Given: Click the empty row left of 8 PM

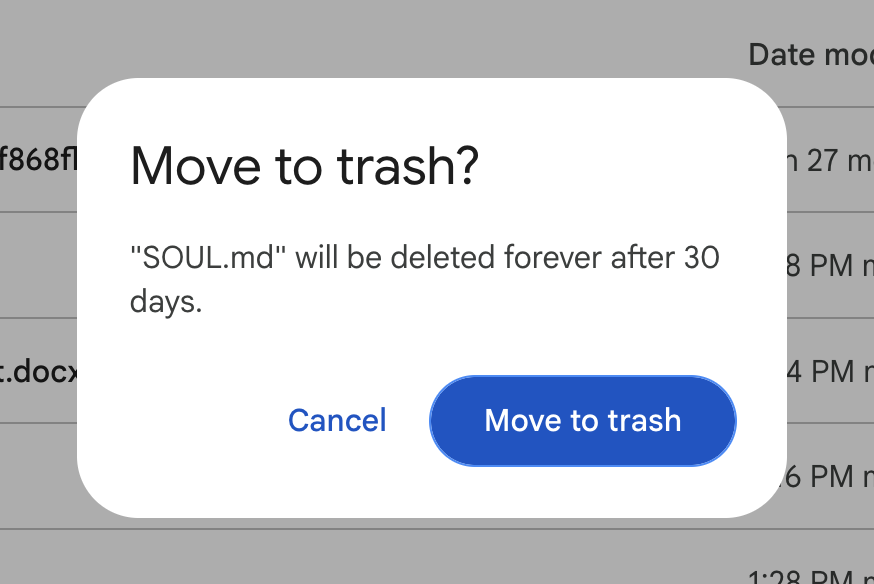Looking at the screenshot, I should (x=38, y=265).
